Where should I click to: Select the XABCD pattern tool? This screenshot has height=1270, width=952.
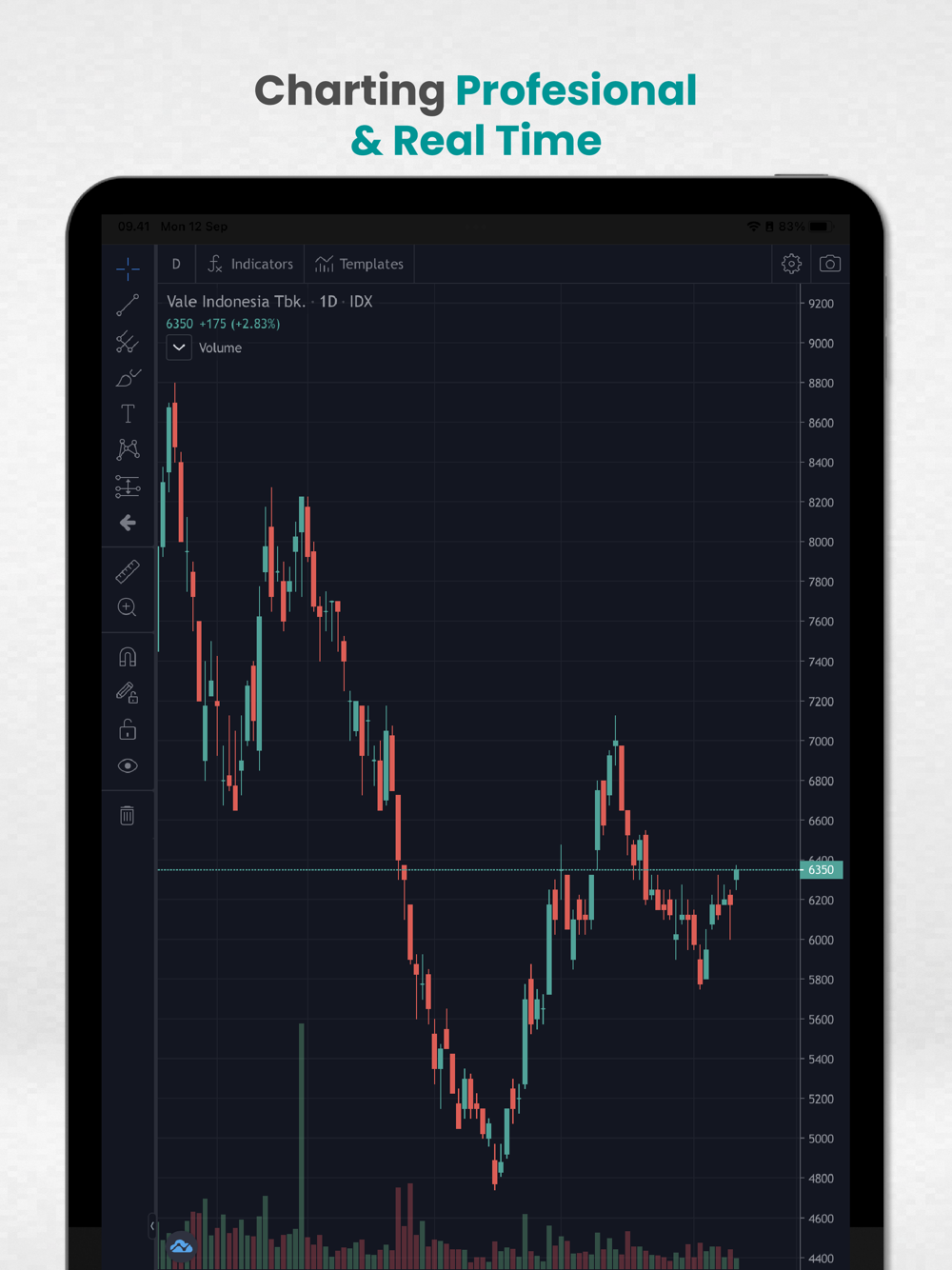point(128,449)
